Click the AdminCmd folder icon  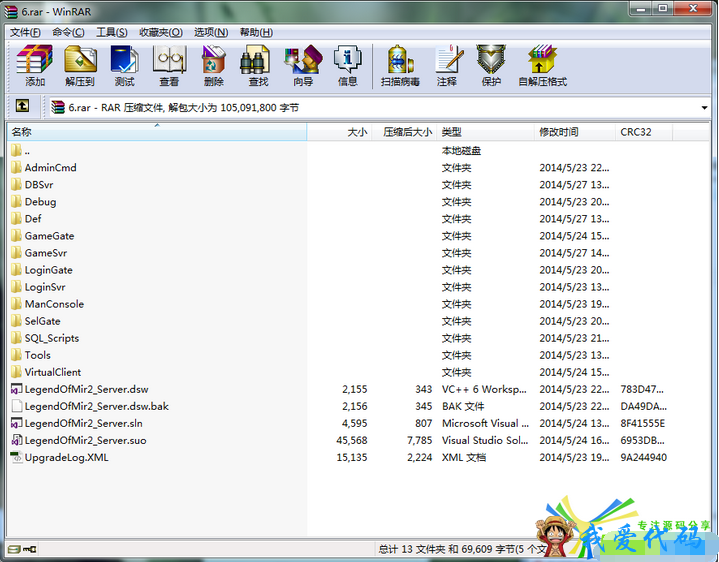click(x=17, y=167)
